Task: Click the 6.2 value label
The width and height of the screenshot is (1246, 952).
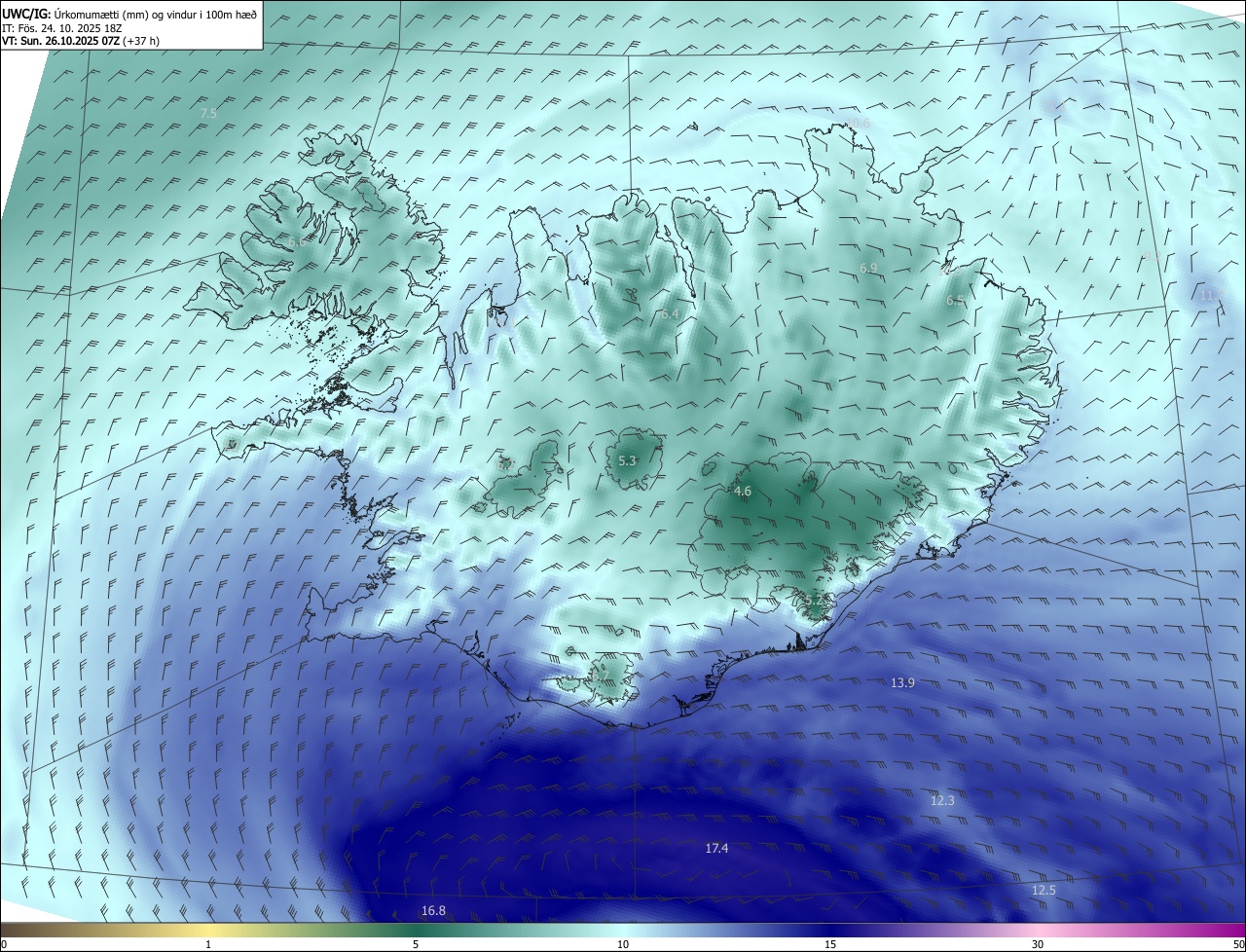Action: (x=505, y=465)
